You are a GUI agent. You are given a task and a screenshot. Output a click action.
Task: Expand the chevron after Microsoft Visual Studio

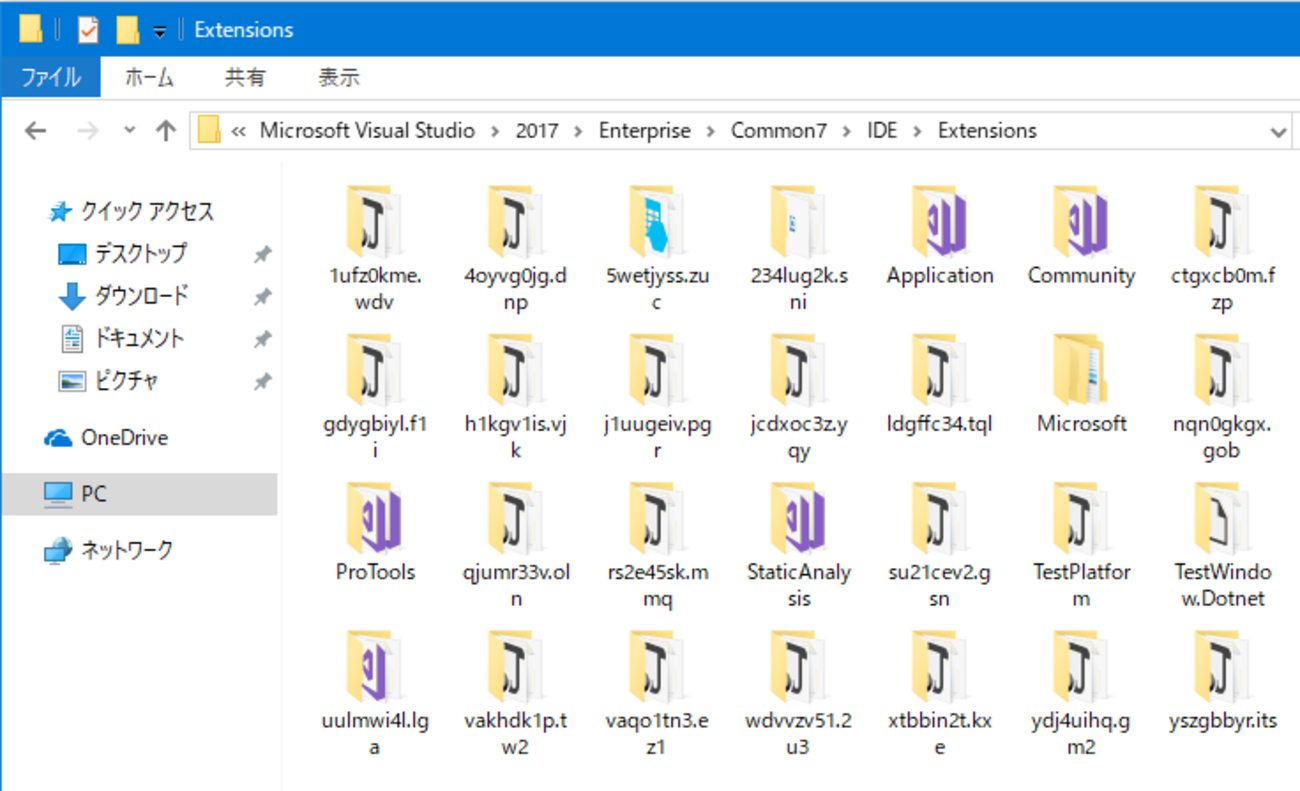(496, 131)
